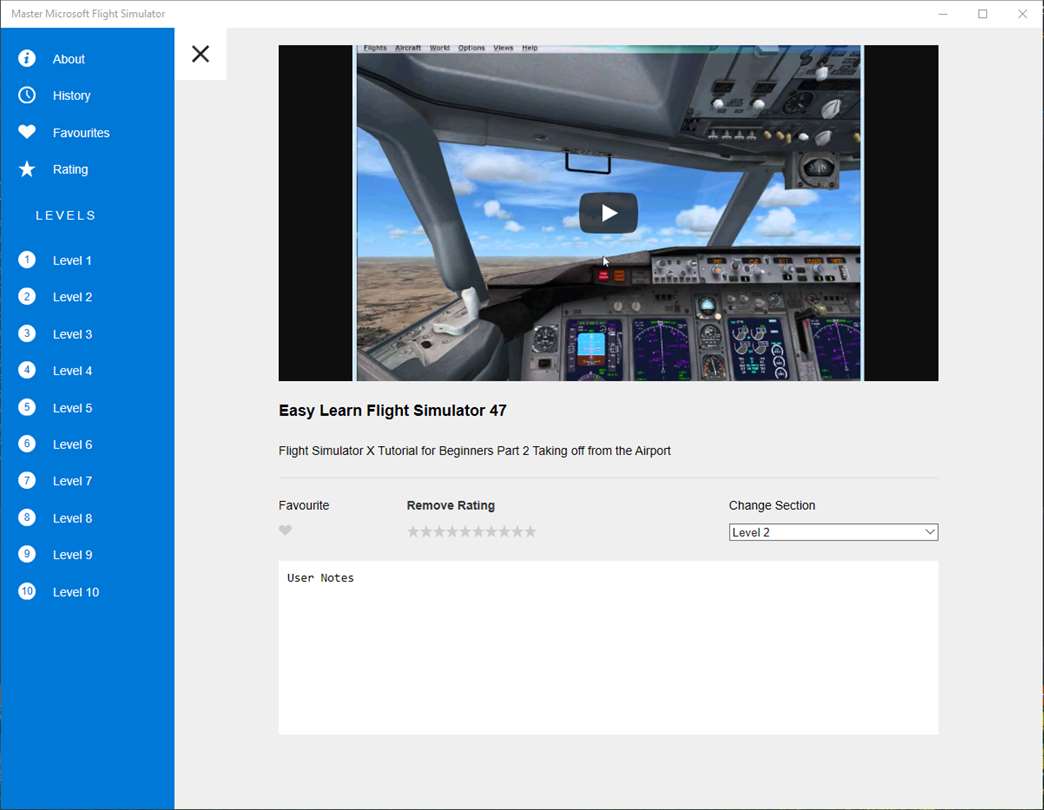
Task: Click the Level 9 numbered circle icon
Action: [x=27, y=554]
